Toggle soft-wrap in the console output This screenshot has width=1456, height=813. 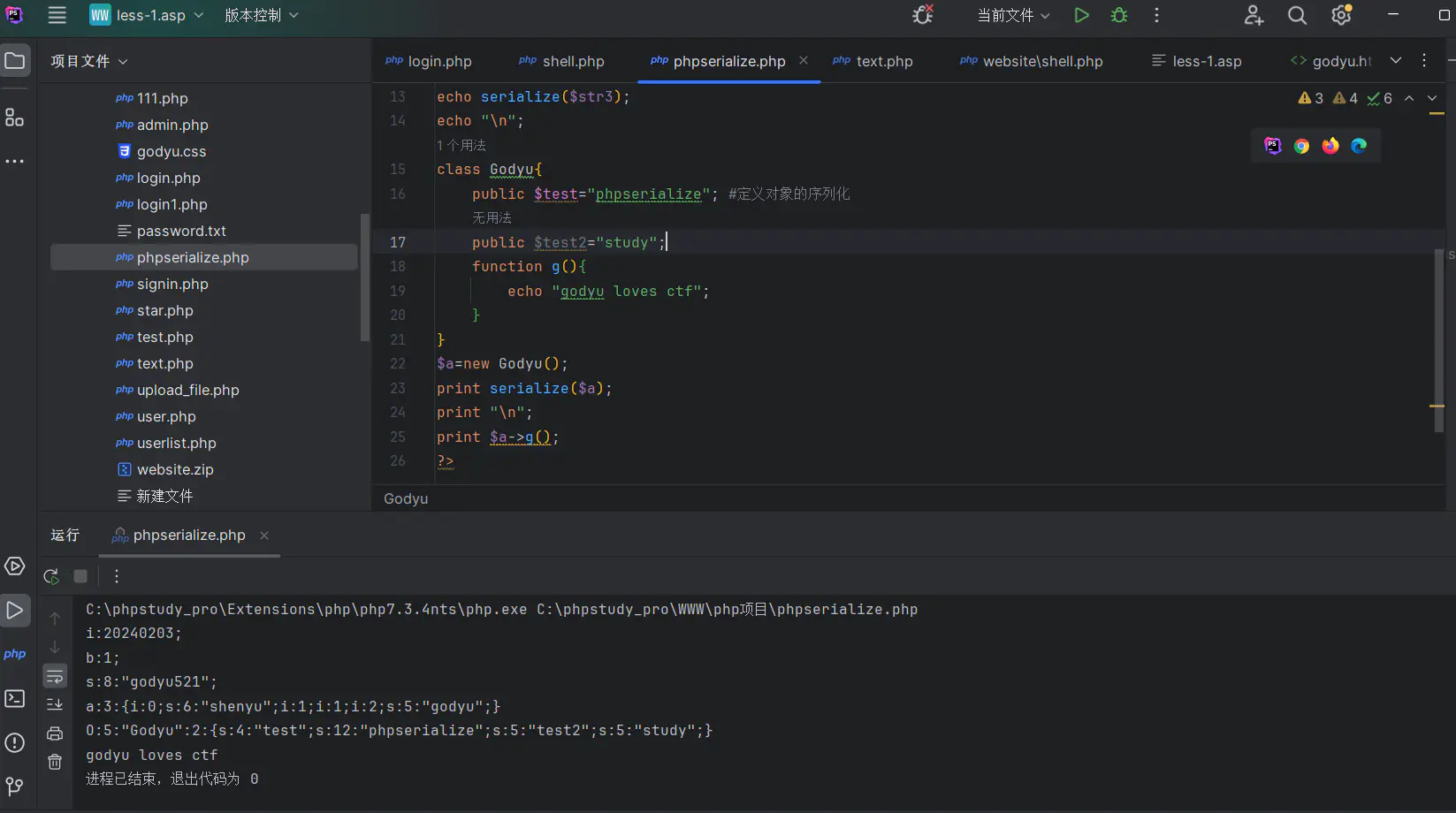coord(55,677)
